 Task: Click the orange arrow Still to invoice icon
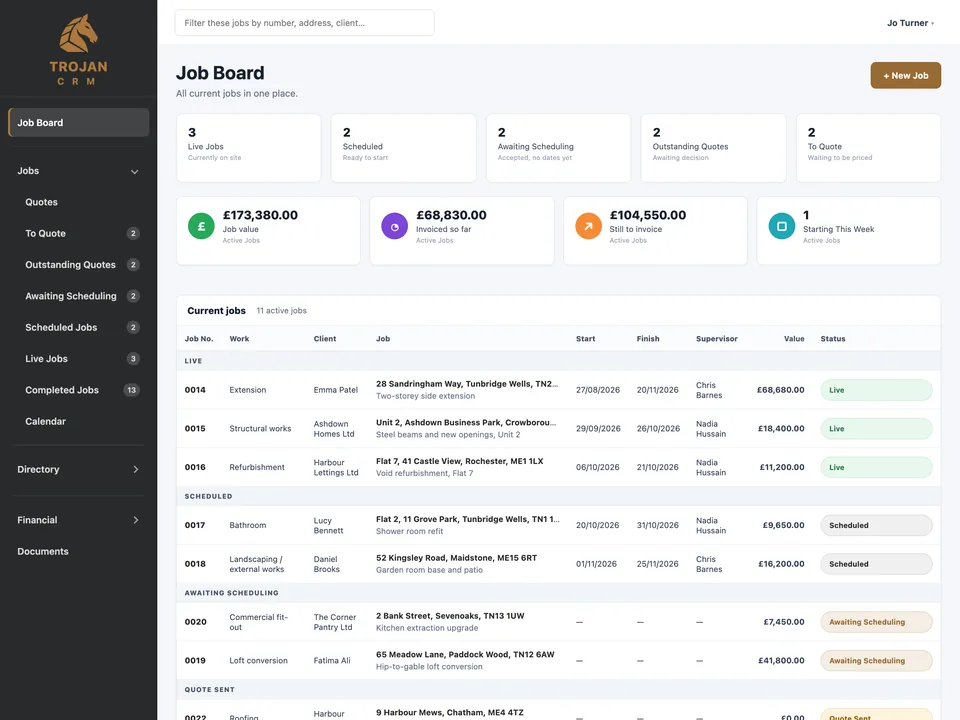[588, 226]
